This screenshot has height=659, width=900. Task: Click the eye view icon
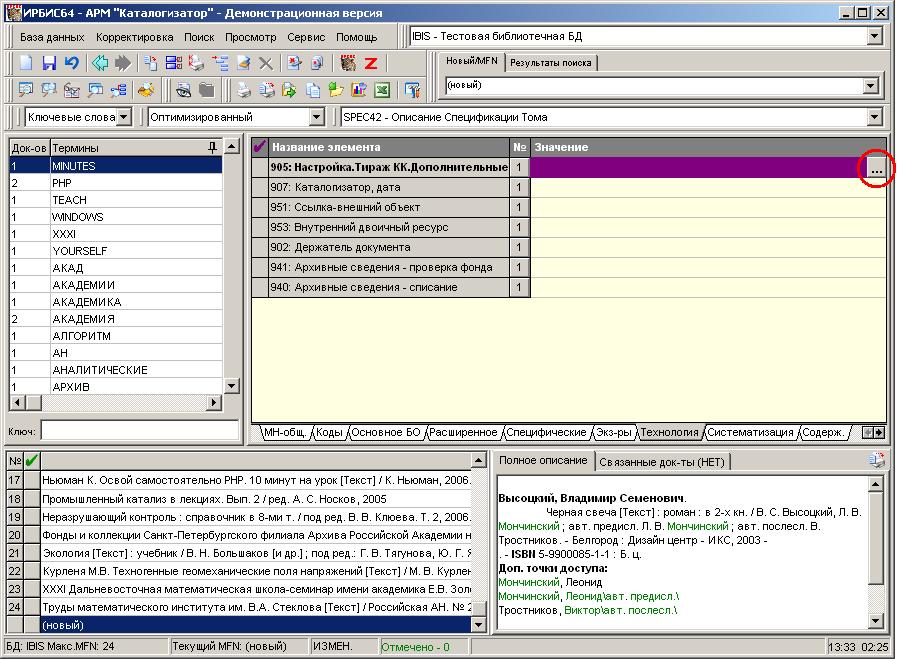pos(184,90)
